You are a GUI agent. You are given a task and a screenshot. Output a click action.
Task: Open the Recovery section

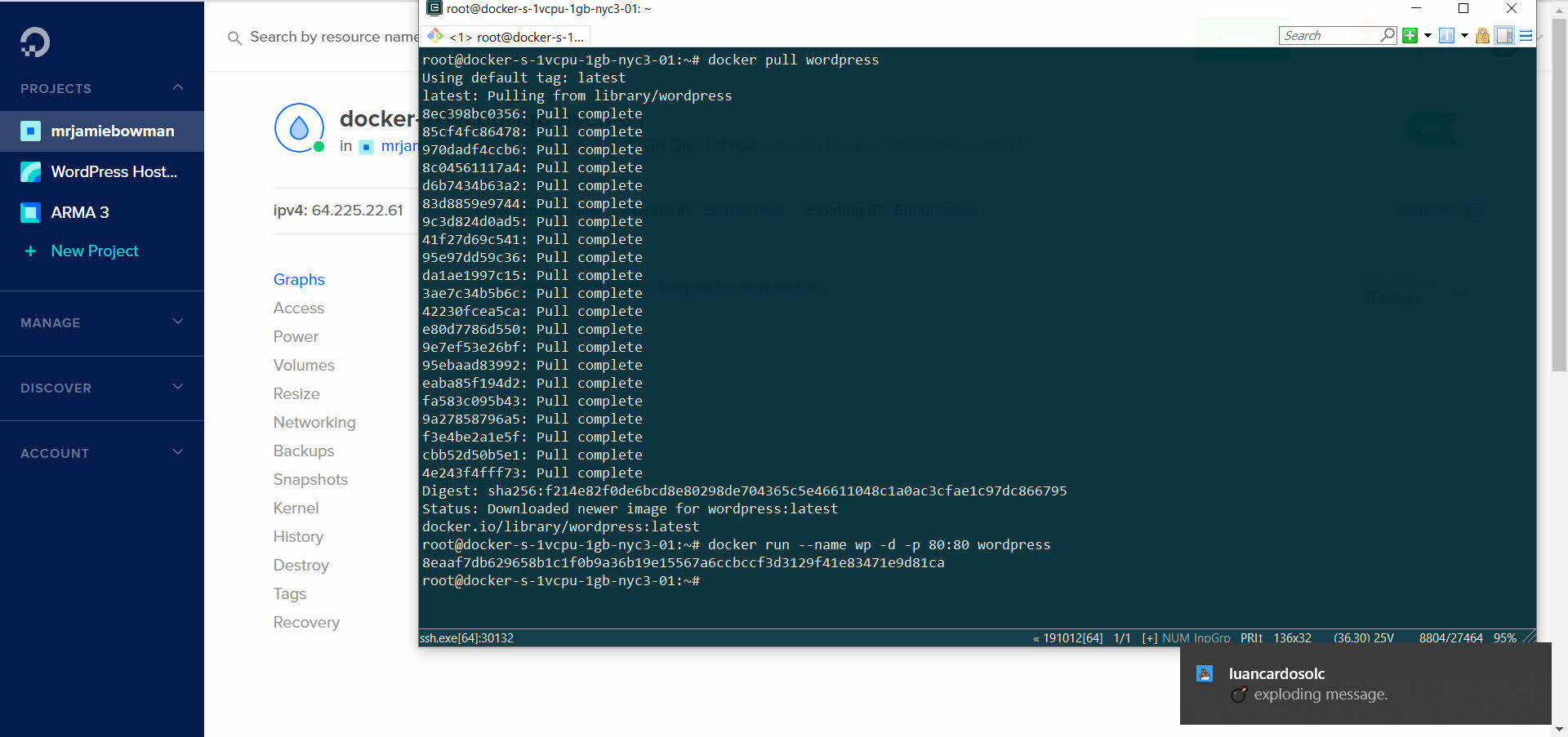click(x=306, y=622)
